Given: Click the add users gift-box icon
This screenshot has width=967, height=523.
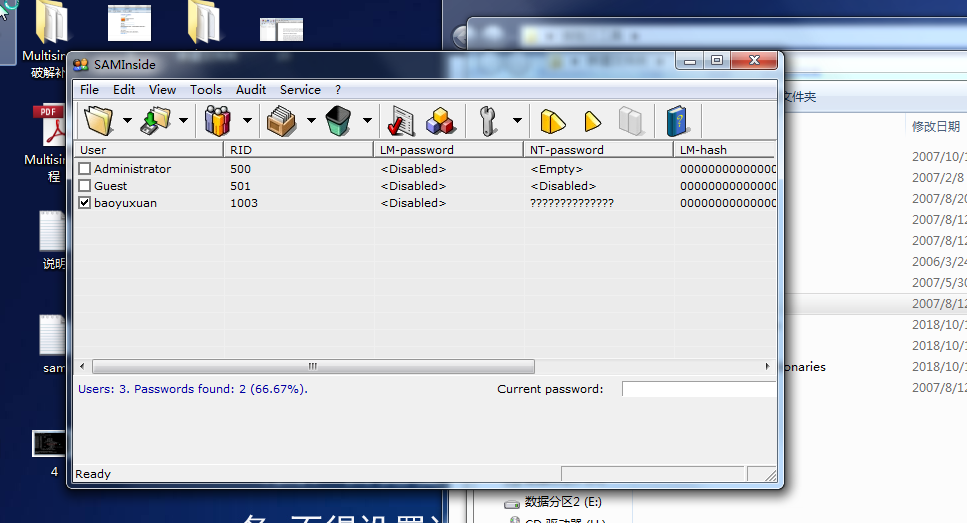Looking at the screenshot, I should coord(218,120).
